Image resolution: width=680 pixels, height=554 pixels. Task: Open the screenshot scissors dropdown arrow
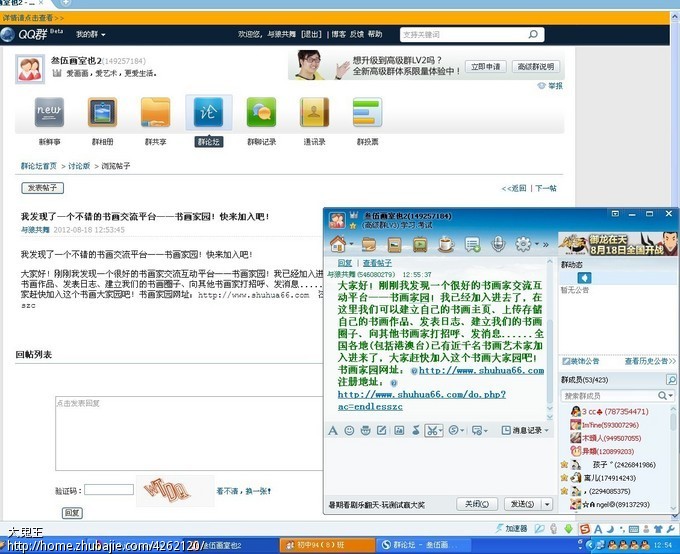tap(441, 430)
